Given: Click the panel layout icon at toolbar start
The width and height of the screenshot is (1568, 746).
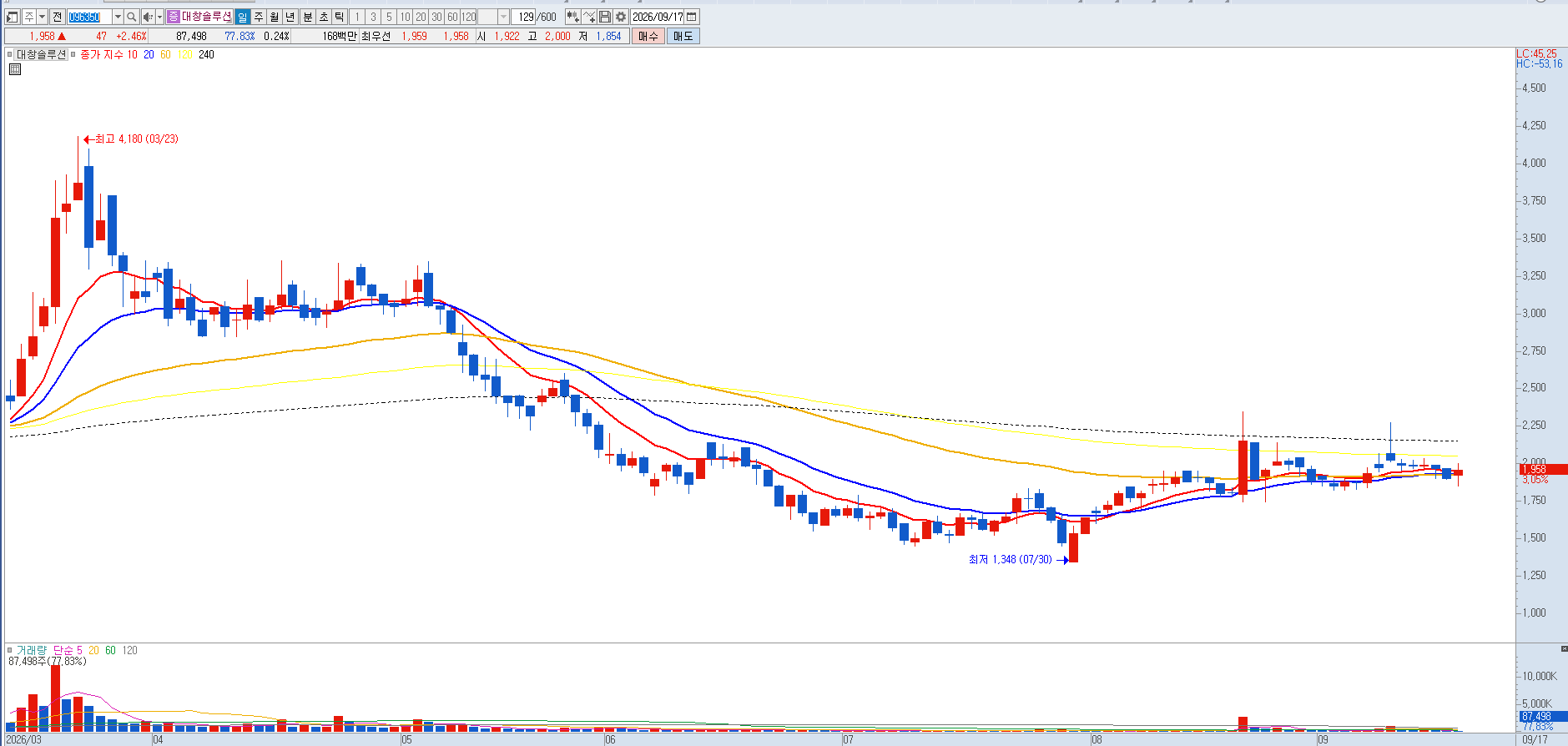Looking at the screenshot, I should pos(13,17).
